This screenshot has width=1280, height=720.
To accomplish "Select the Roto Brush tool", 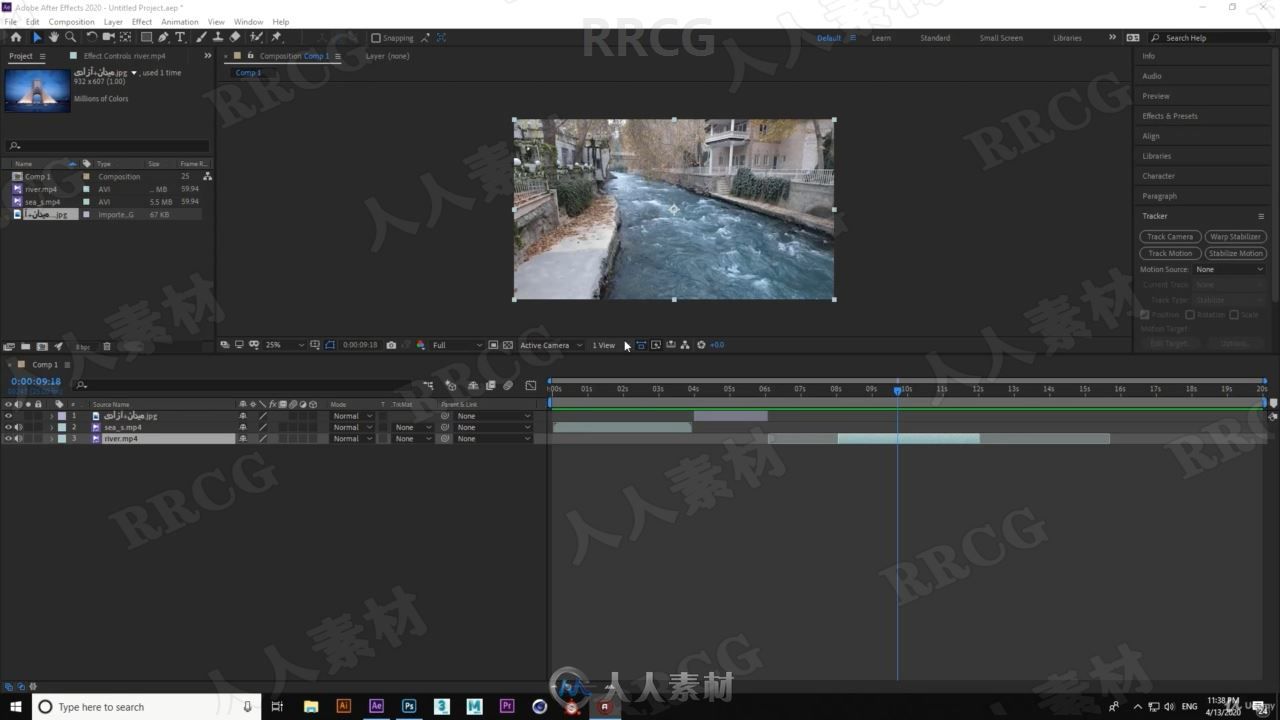I will [257, 37].
